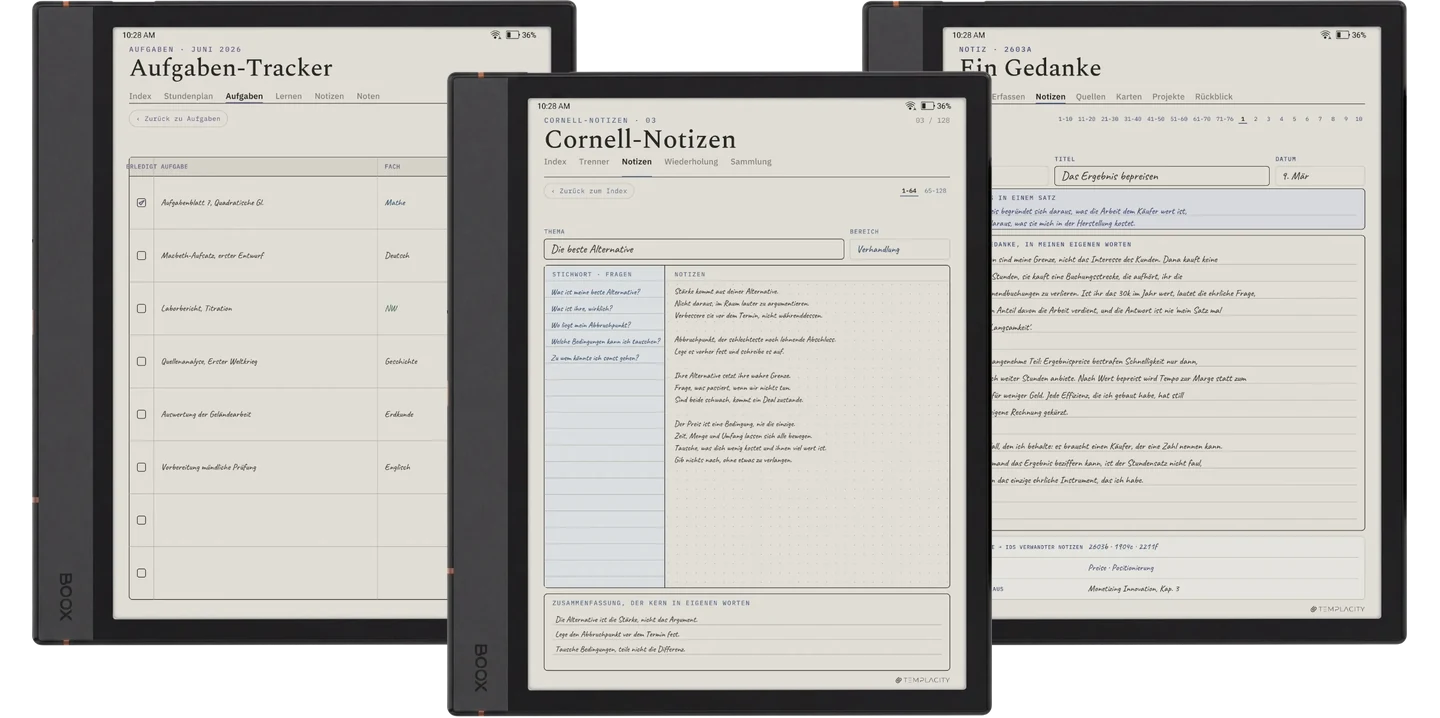Tick the Laborbericht, Titration checkbox

pos(141,309)
